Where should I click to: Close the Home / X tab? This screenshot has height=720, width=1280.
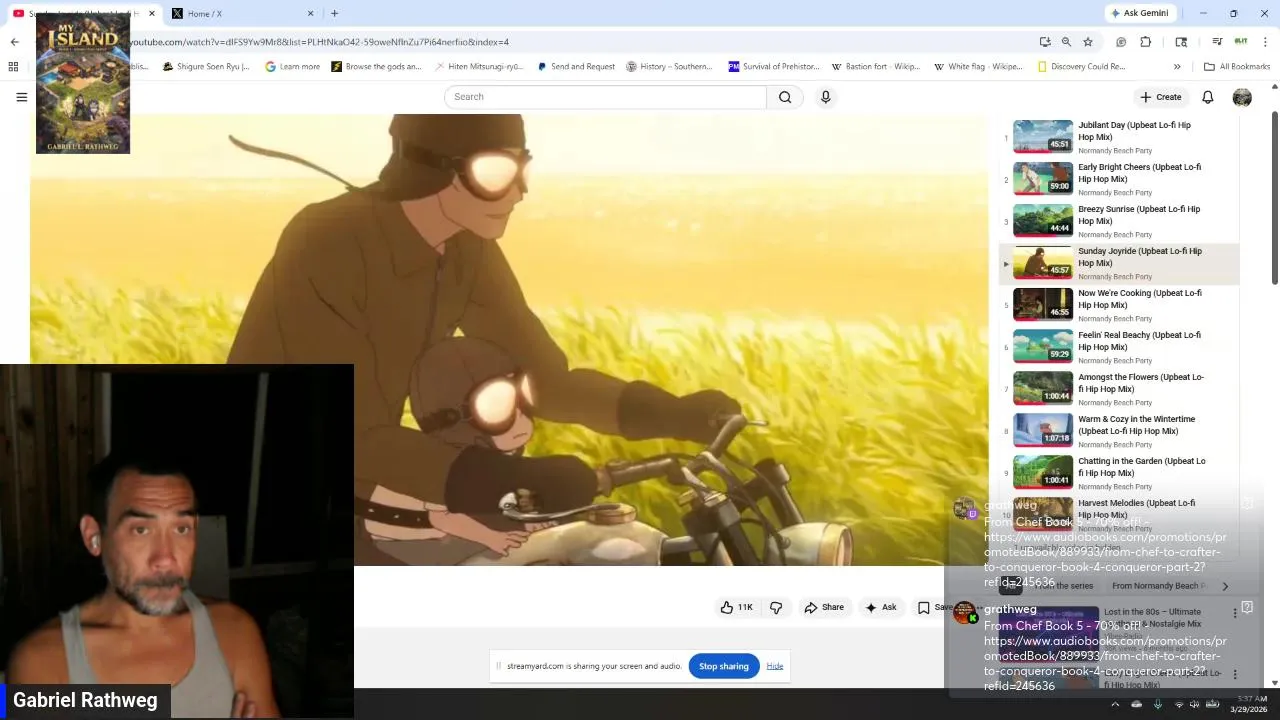click(x=310, y=13)
